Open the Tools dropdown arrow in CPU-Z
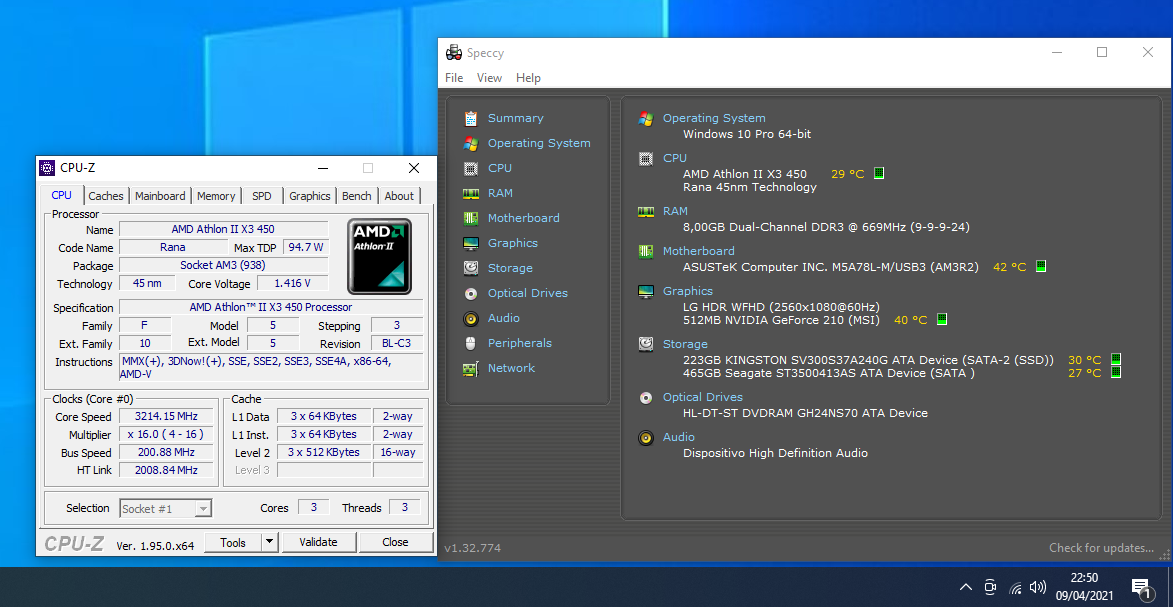This screenshot has width=1173, height=607. point(269,542)
